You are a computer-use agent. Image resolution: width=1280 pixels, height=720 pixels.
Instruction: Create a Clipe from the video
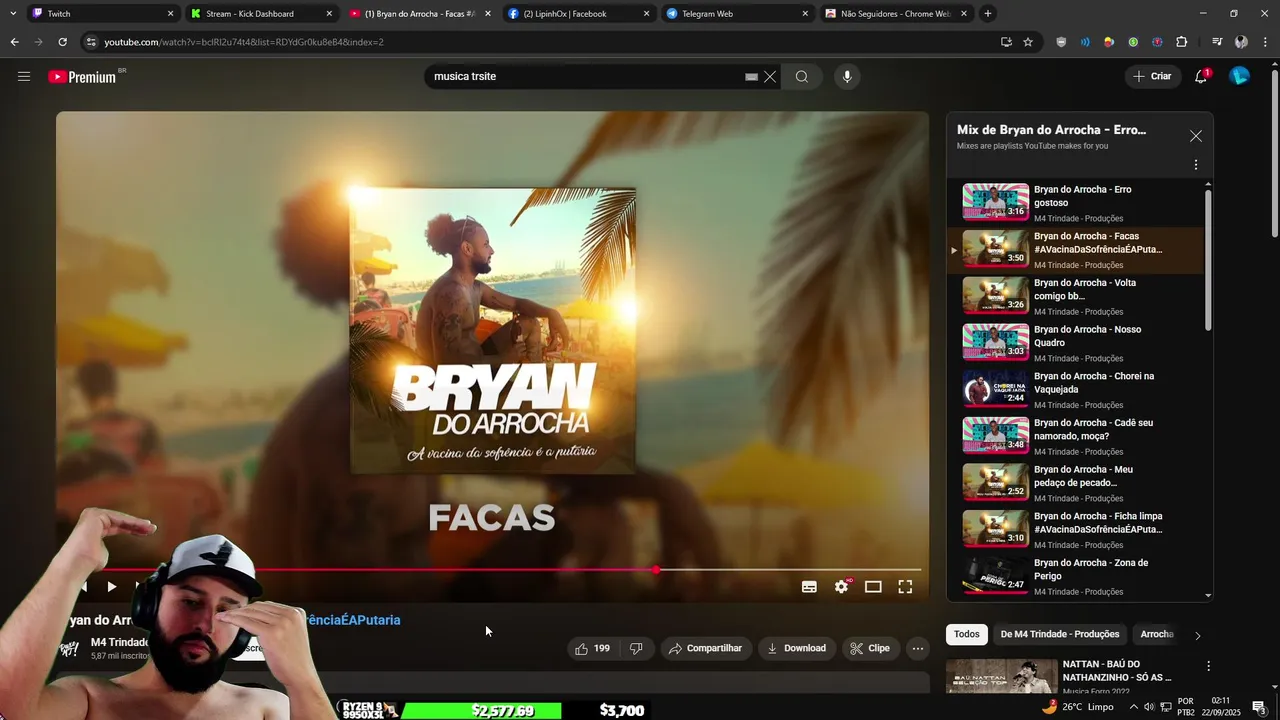(x=870, y=648)
